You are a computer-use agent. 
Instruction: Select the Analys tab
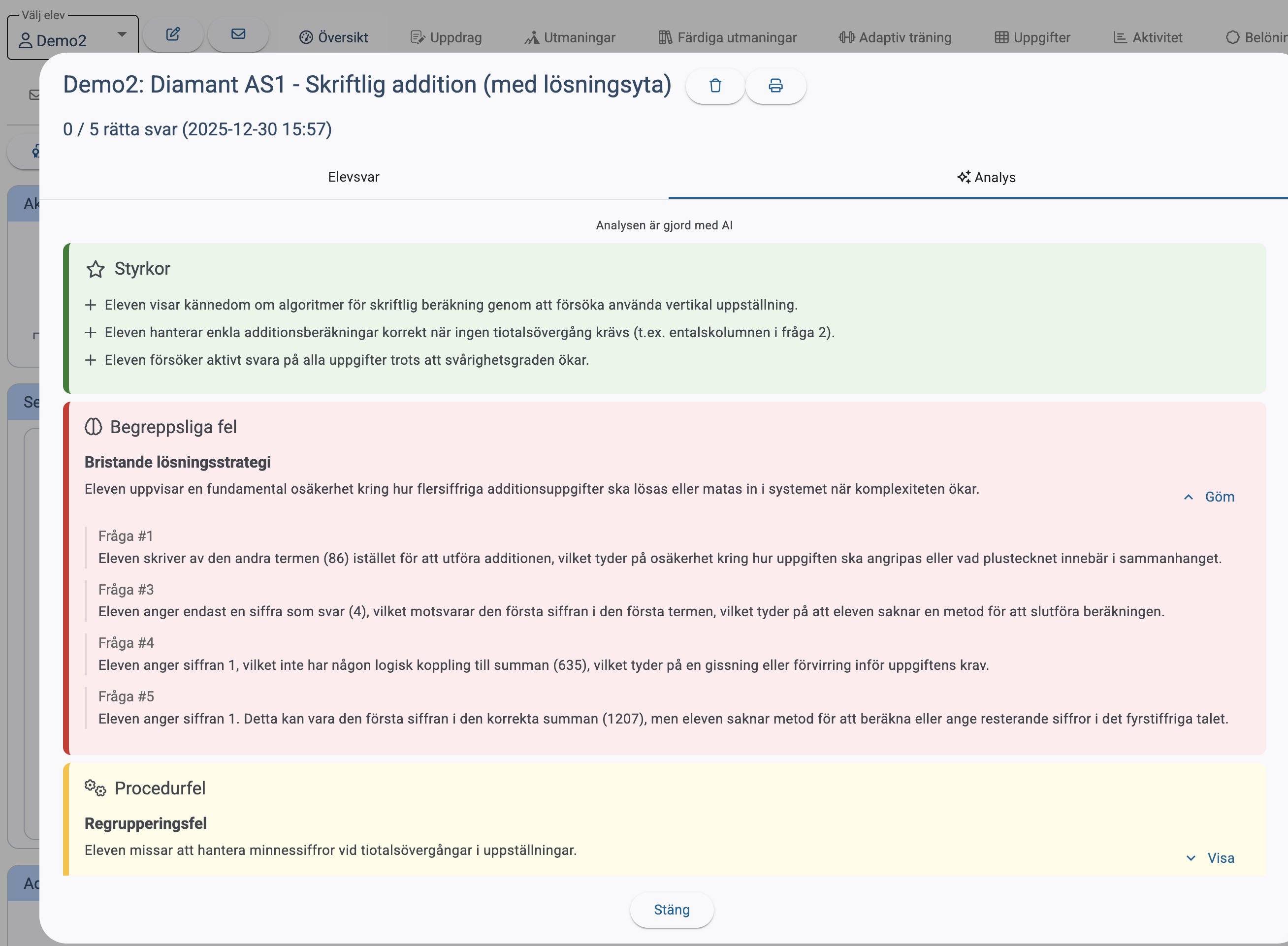pyautogui.click(x=986, y=178)
